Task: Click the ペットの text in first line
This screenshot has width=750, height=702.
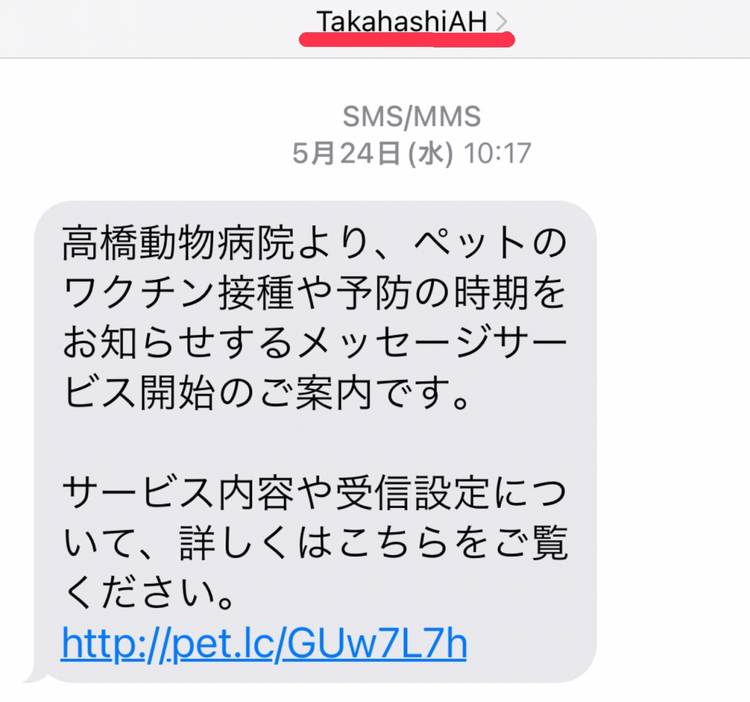Action: (x=490, y=243)
